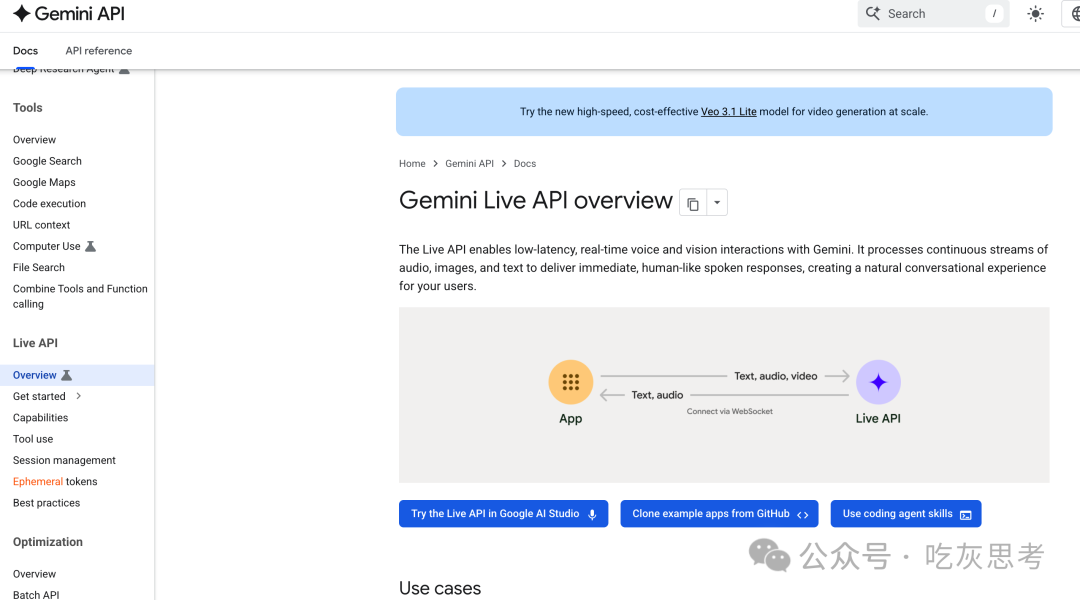Open Overview under the Tools section

34,140
